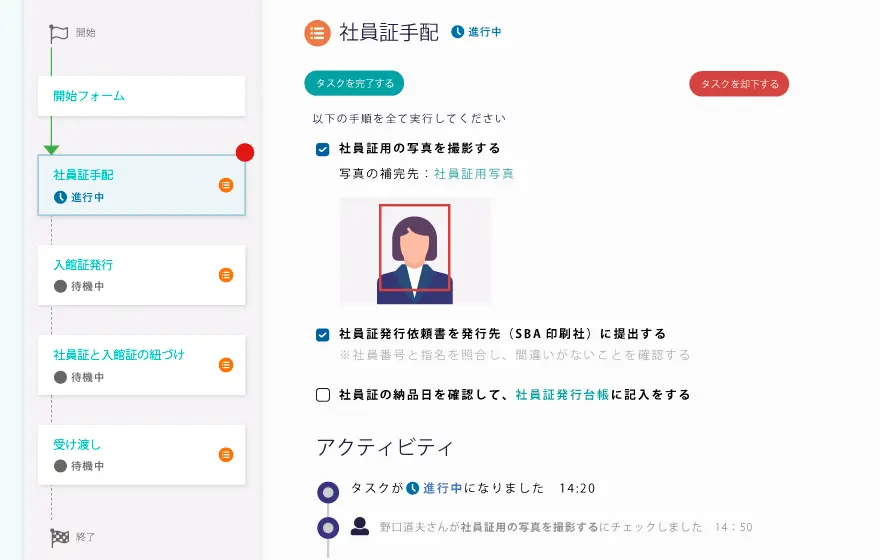
Task: Open the 社員証発行台帳 link
Action: click(562, 395)
